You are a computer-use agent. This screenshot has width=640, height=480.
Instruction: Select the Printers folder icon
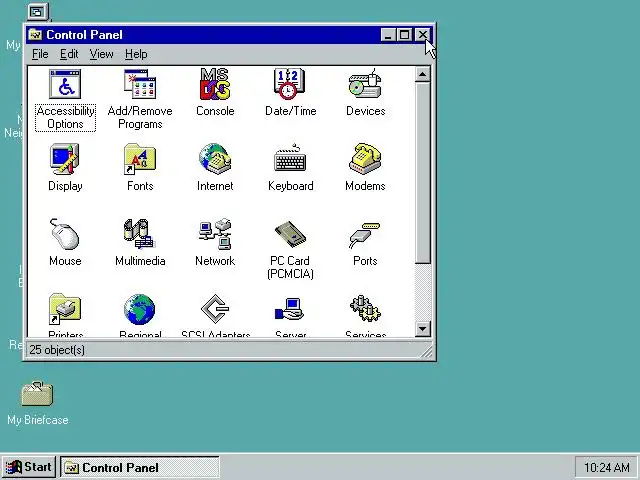(x=65, y=309)
